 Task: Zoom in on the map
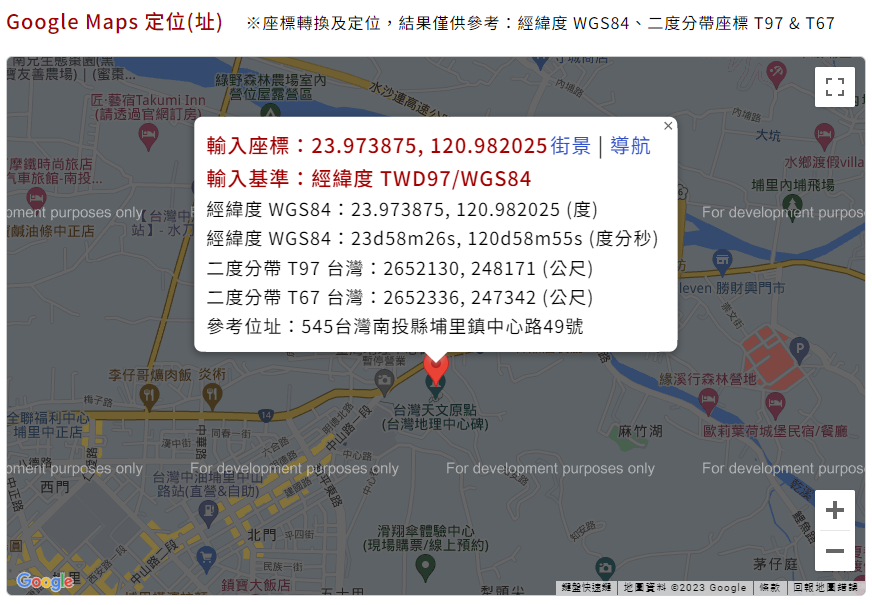point(835,510)
